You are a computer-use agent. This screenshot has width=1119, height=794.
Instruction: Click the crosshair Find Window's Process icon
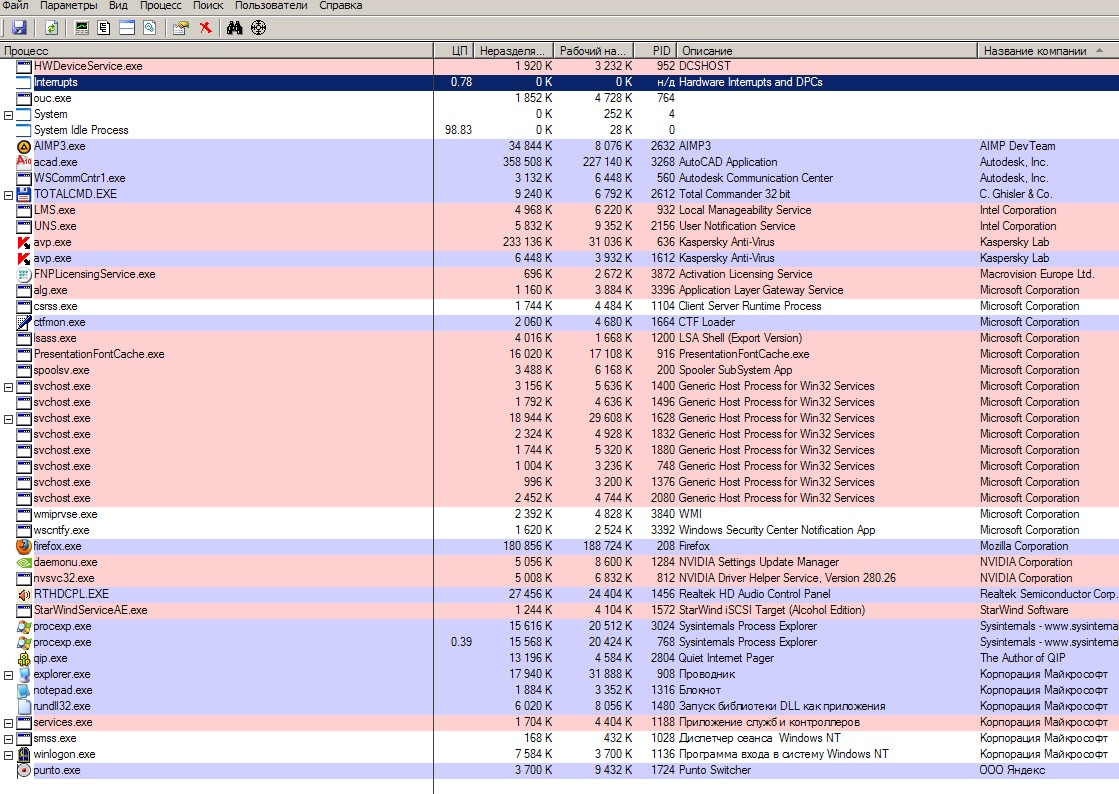(259, 28)
